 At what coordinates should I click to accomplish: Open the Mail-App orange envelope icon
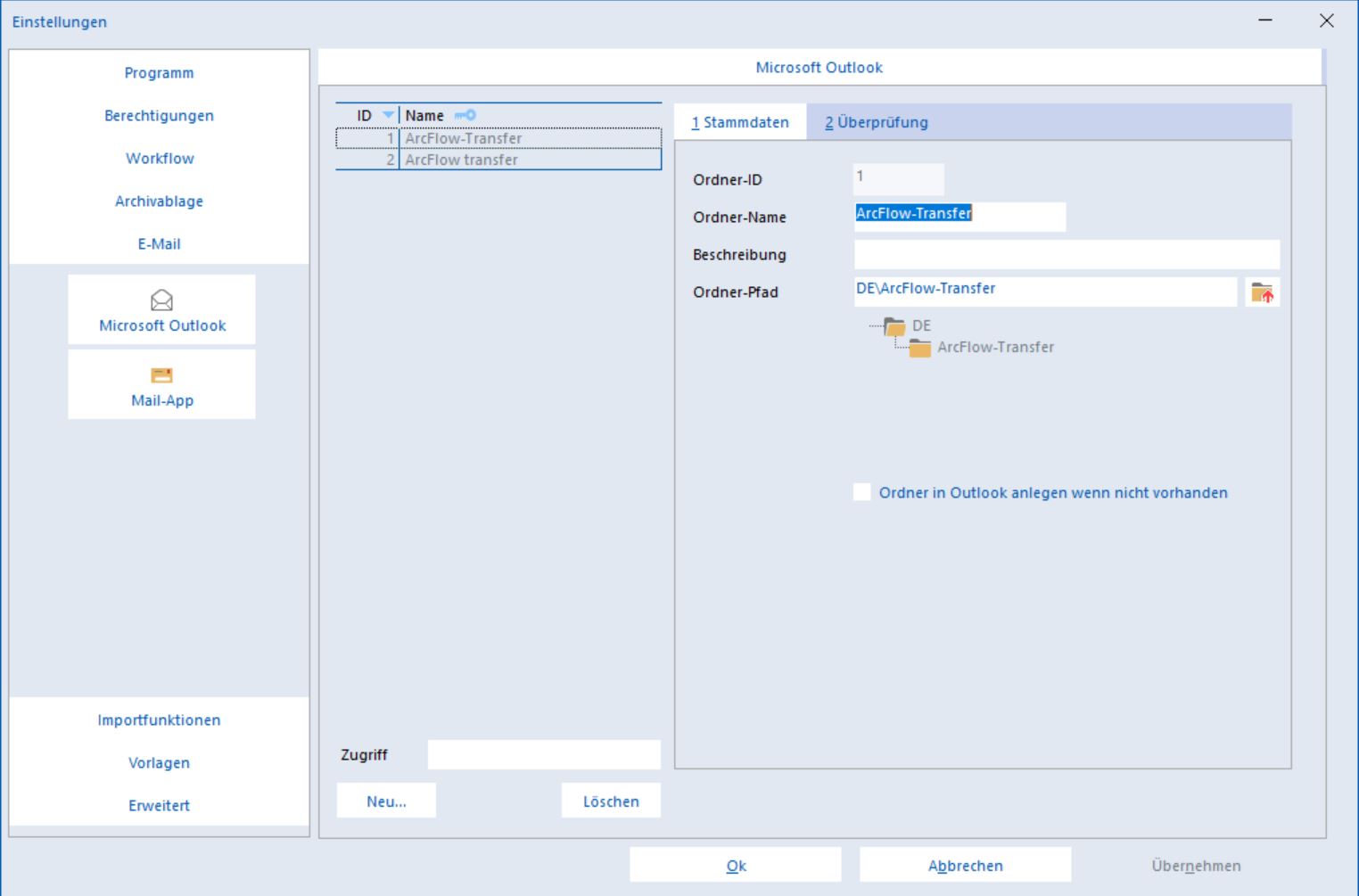161,375
